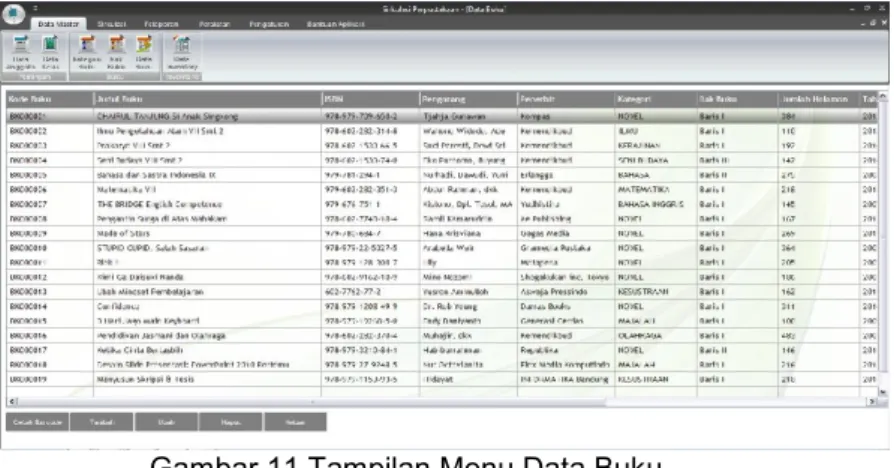Click the Kompas publisher cell

(x=566, y=116)
